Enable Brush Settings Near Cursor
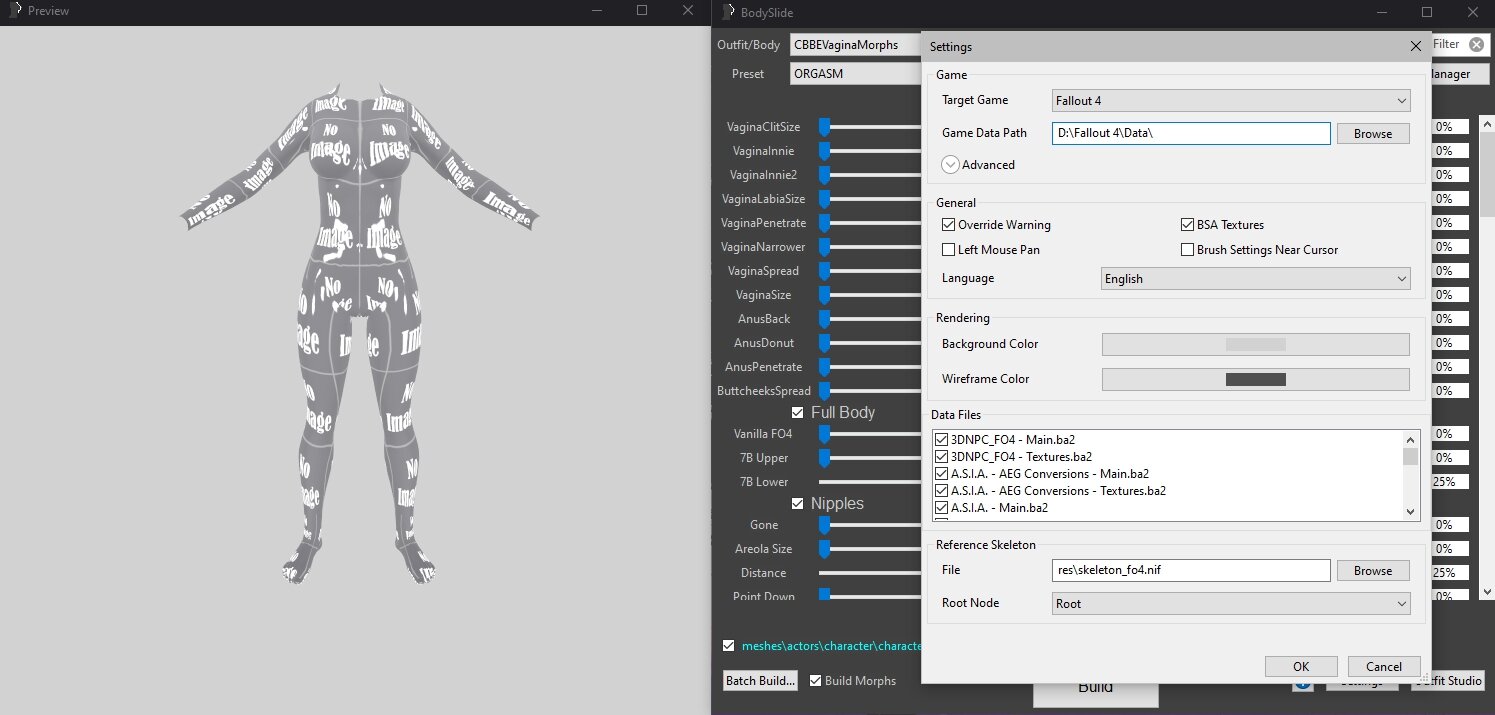The width and height of the screenshot is (1495, 715). [1188, 249]
